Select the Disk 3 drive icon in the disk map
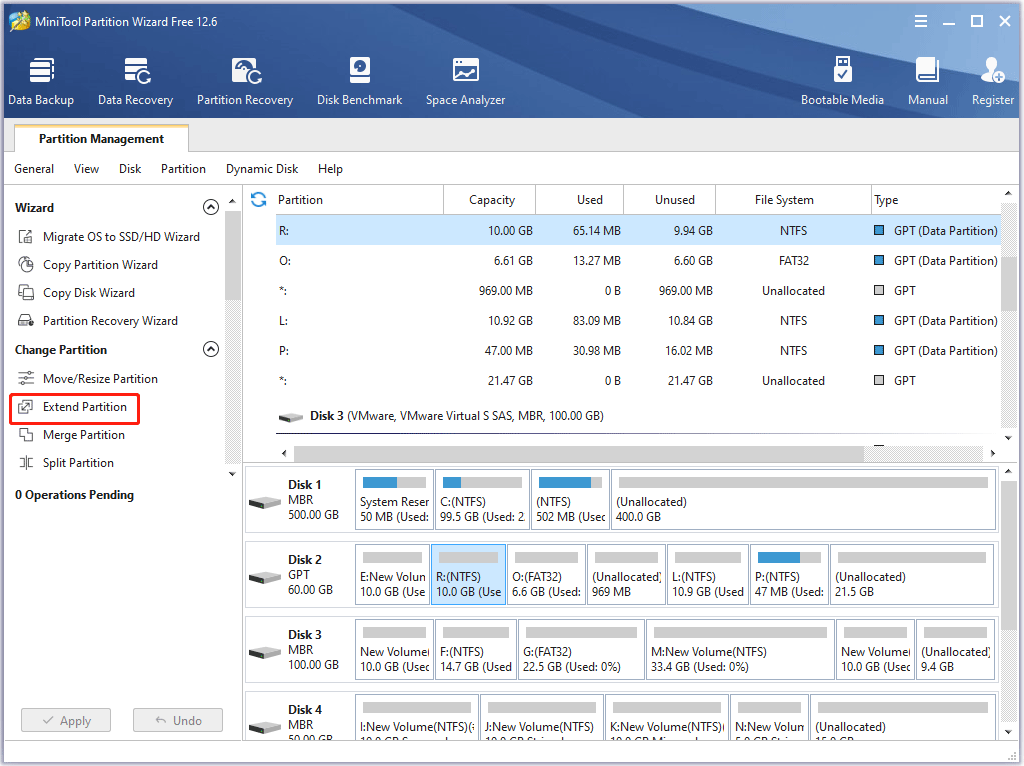The image size is (1024, 766). pyautogui.click(x=265, y=652)
